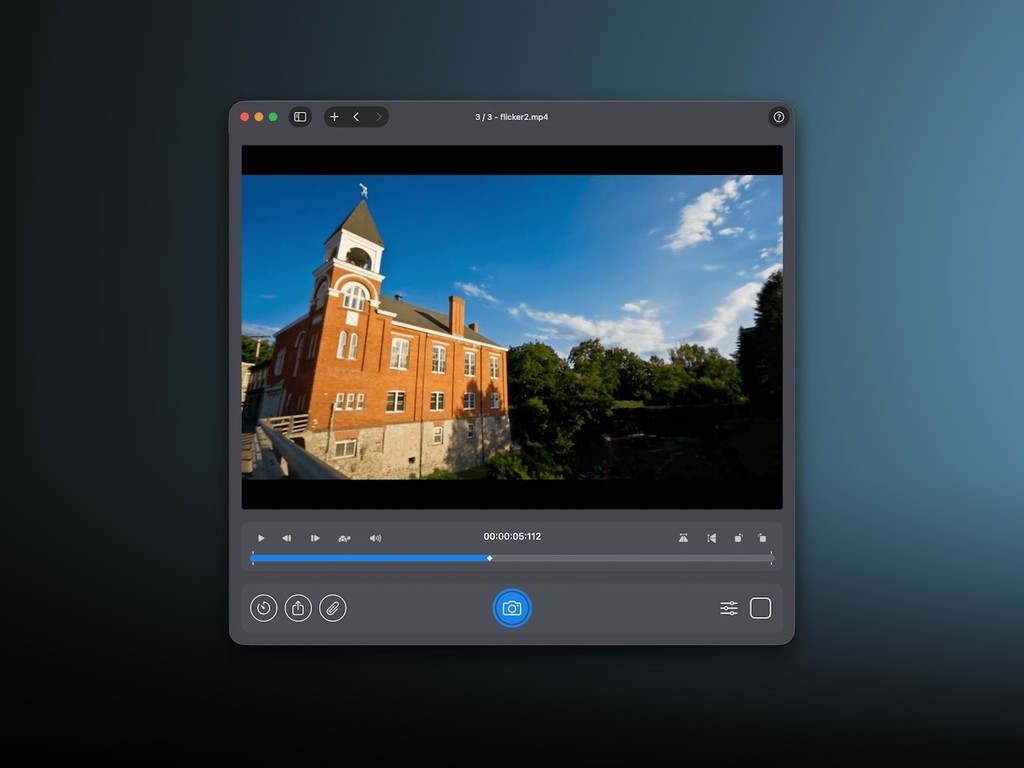1024x768 pixels.
Task: Click the paperclip attachment icon
Action: pyautogui.click(x=332, y=607)
